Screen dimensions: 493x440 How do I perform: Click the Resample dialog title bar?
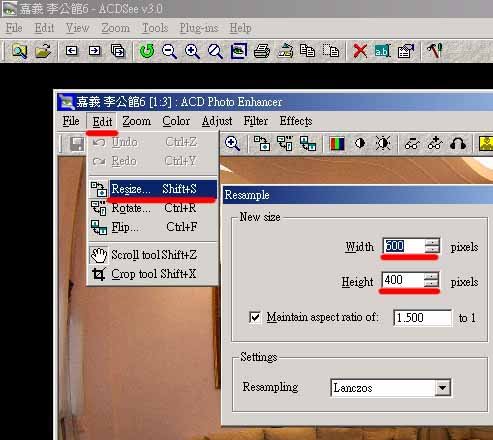tap(358, 195)
